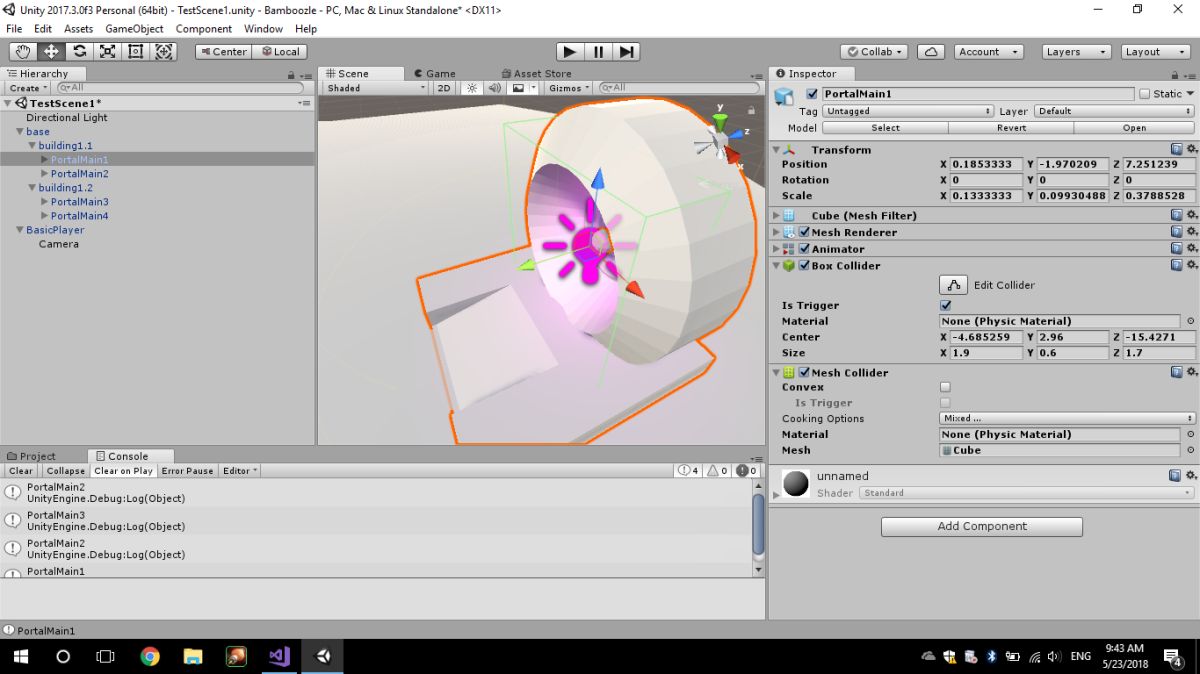The image size is (1200, 674).
Task: Open the Assets menu
Action: click(x=79, y=29)
